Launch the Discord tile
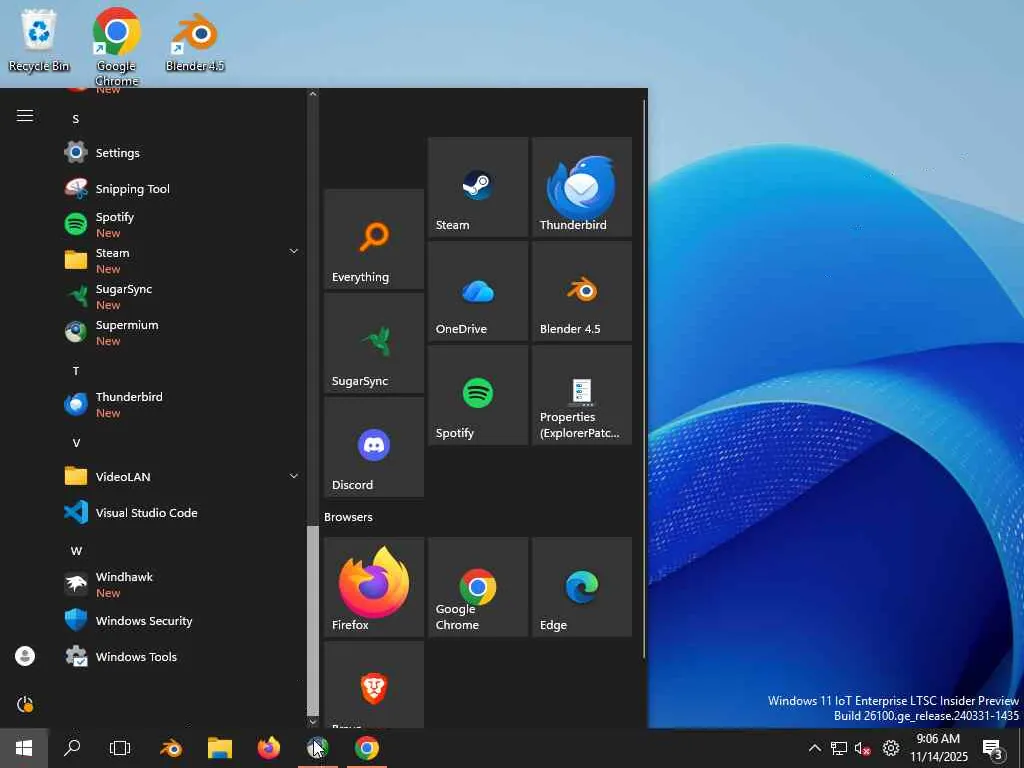 point(374,447)
